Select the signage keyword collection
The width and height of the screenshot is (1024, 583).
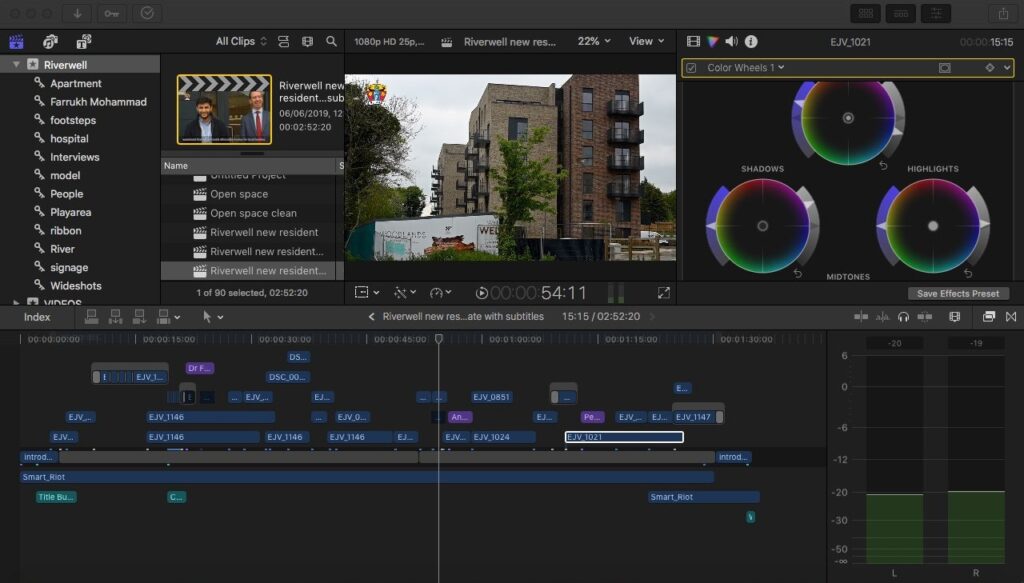69,268
